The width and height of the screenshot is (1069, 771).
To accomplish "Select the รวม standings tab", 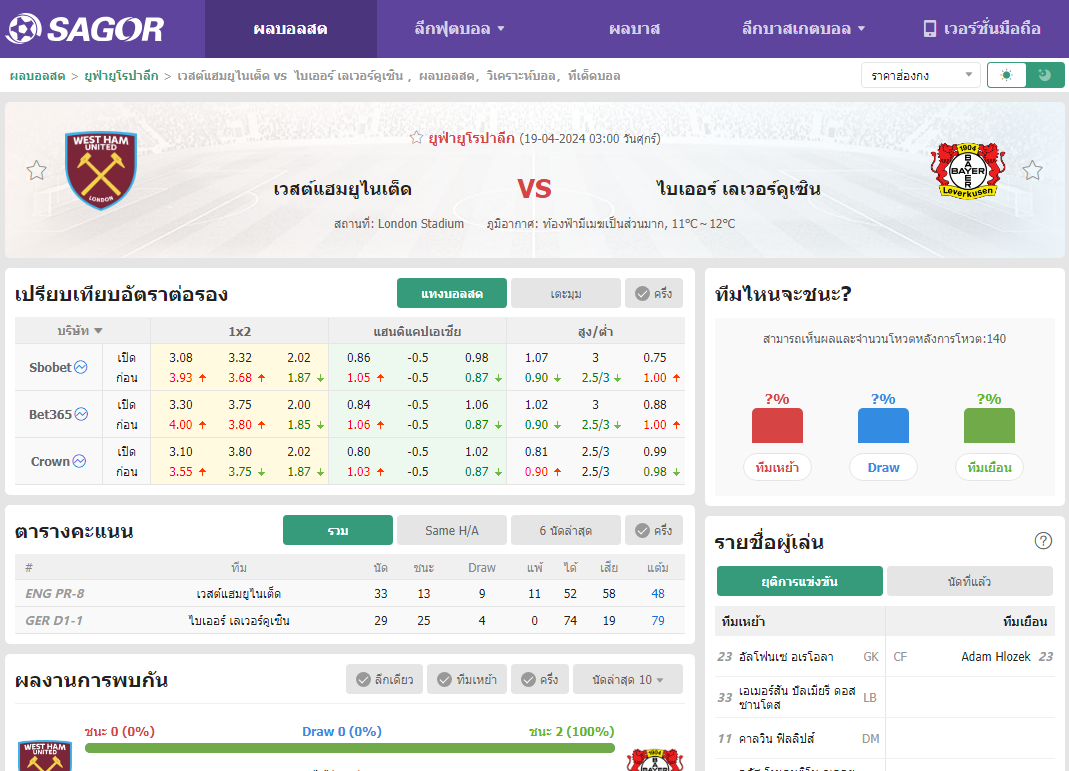I will 337,530.
